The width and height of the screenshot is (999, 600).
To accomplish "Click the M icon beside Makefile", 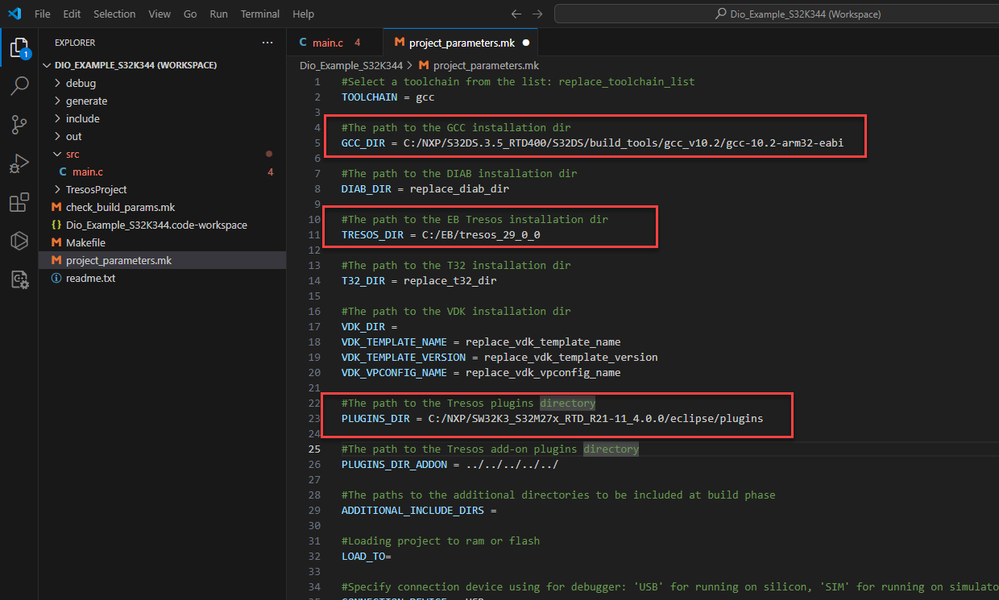I will (x=56, y=242).
